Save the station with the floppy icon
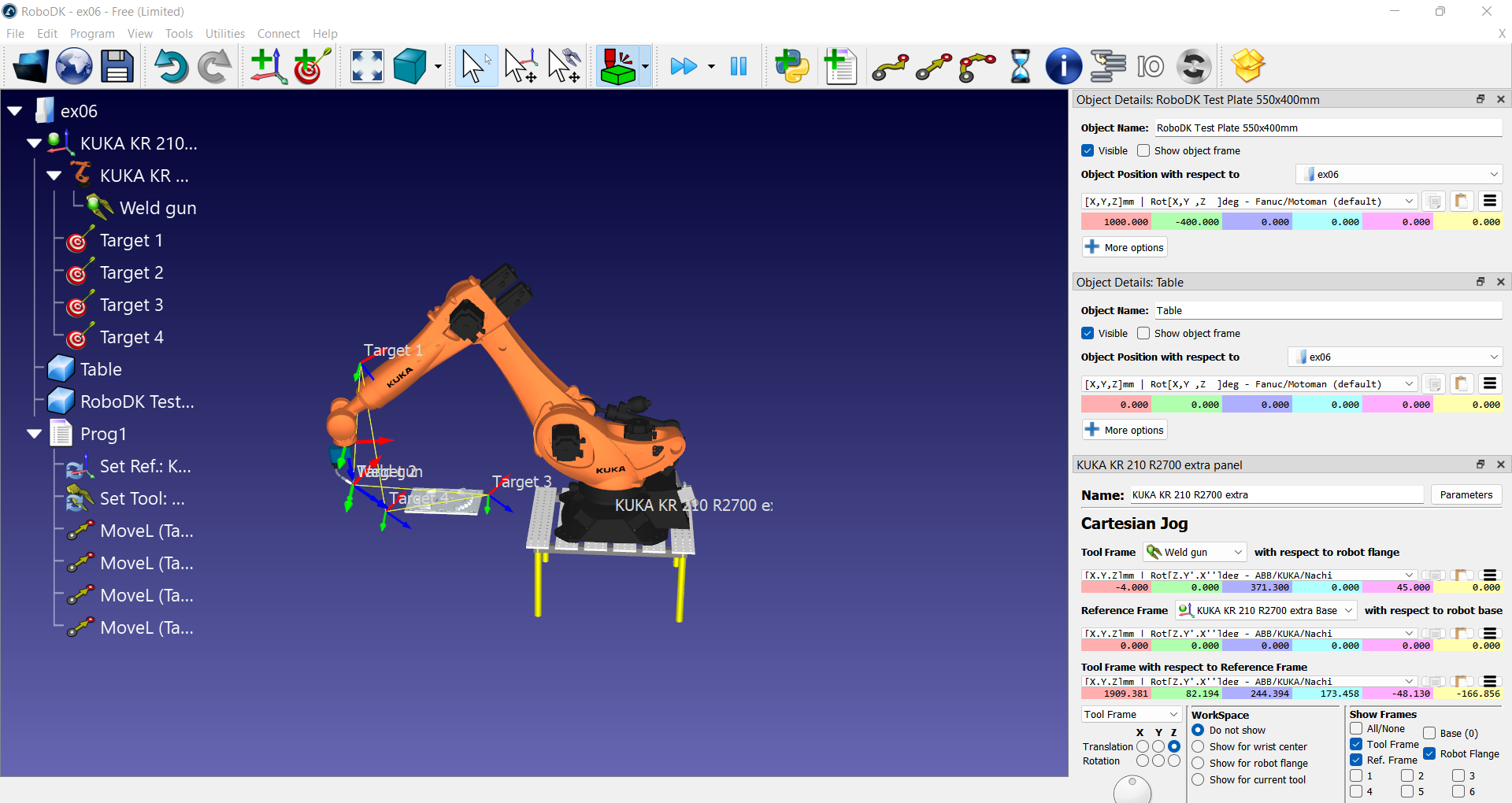The height and width of the screenshot is (803, 1512). coord(117,66)
